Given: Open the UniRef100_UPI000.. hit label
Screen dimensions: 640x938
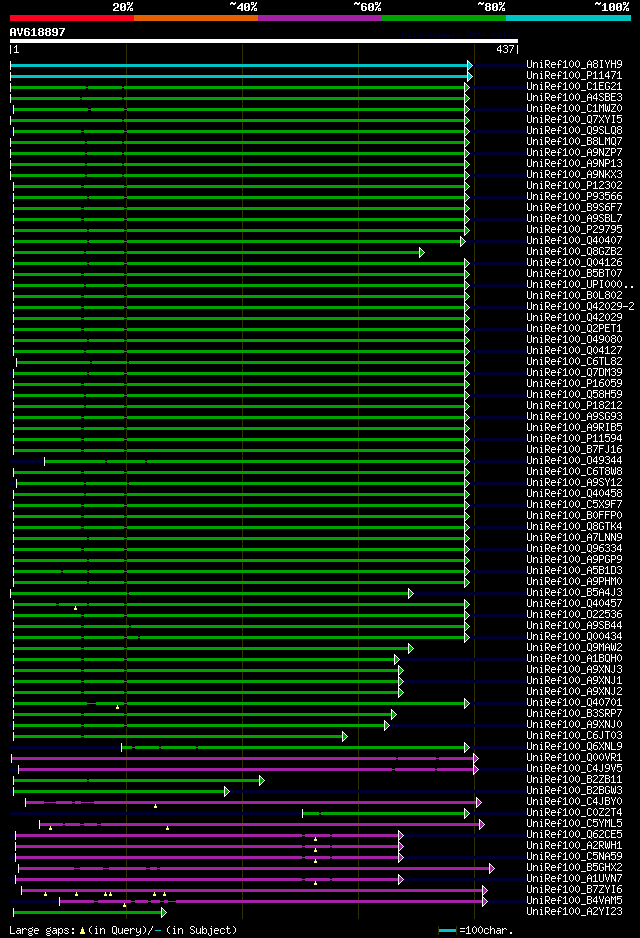Looking at the screenshot, I should click(580, 284).
